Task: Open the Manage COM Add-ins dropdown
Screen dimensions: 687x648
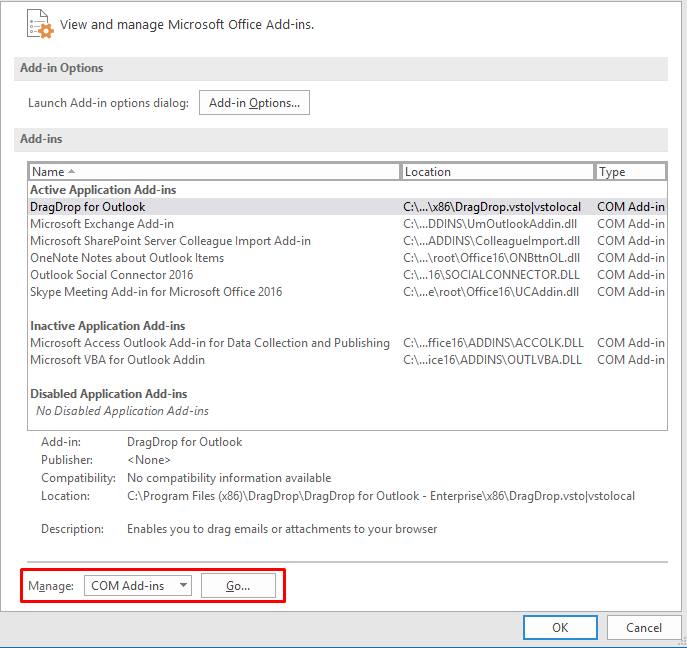Action: click(x=138, y=585)
